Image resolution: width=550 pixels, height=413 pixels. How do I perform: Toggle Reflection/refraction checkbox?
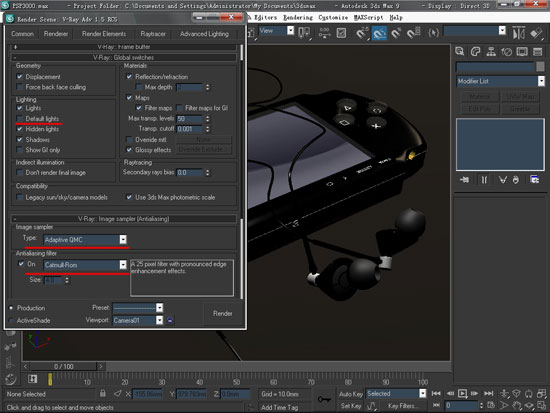[129, 76]
